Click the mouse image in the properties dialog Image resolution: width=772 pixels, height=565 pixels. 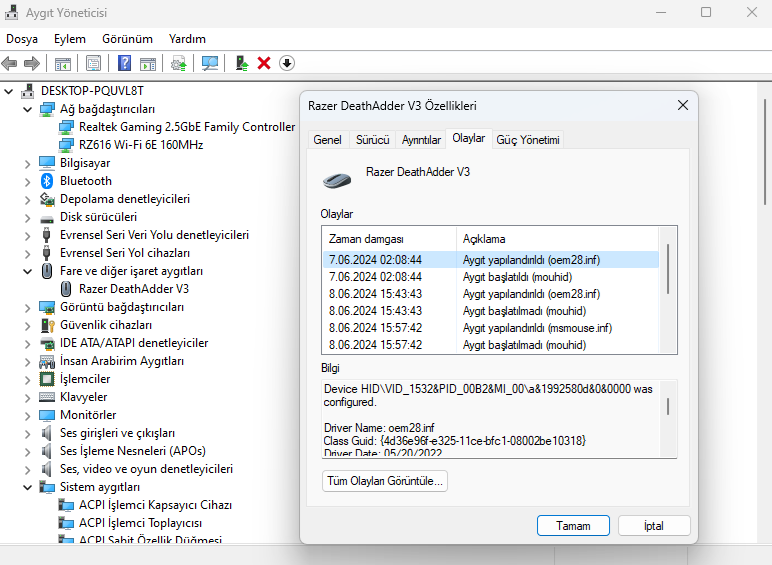(337, 180)
